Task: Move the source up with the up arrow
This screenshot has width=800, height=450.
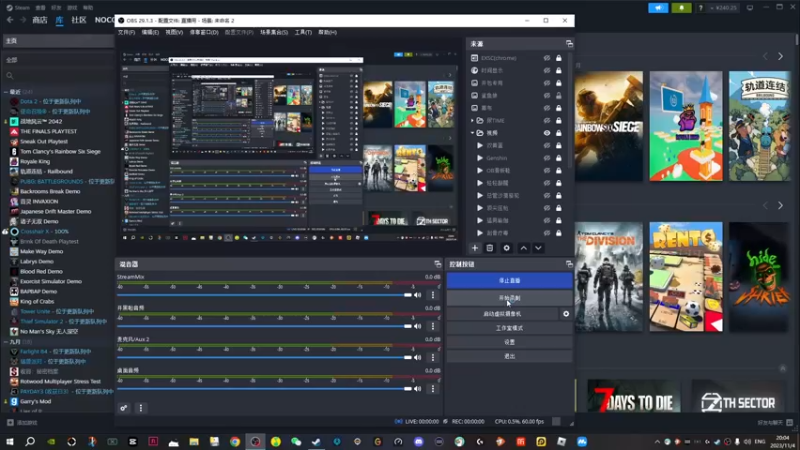Action: pyautogui.click(x=523, y=248)
